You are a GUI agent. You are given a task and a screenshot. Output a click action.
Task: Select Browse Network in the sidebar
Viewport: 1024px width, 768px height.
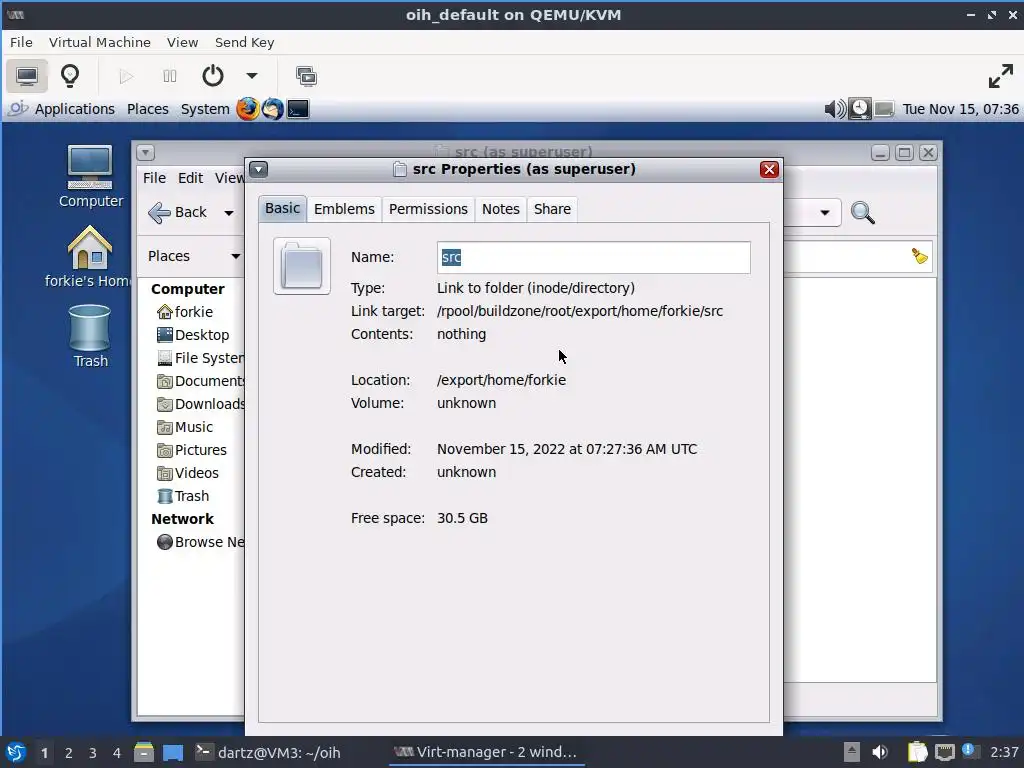pyautogui.click(x=201, y=542)
